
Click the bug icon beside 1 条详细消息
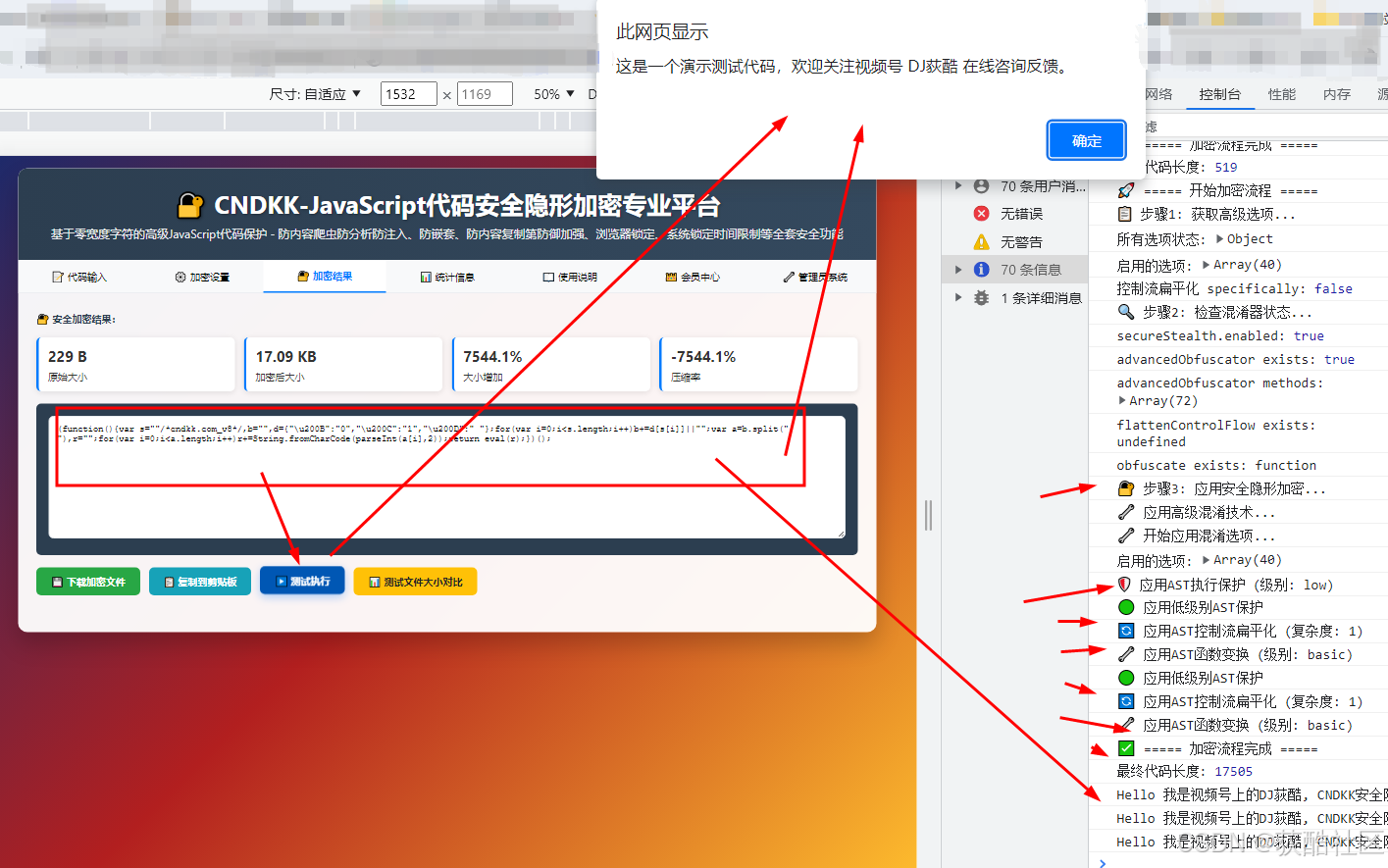[x=981, y=297]
